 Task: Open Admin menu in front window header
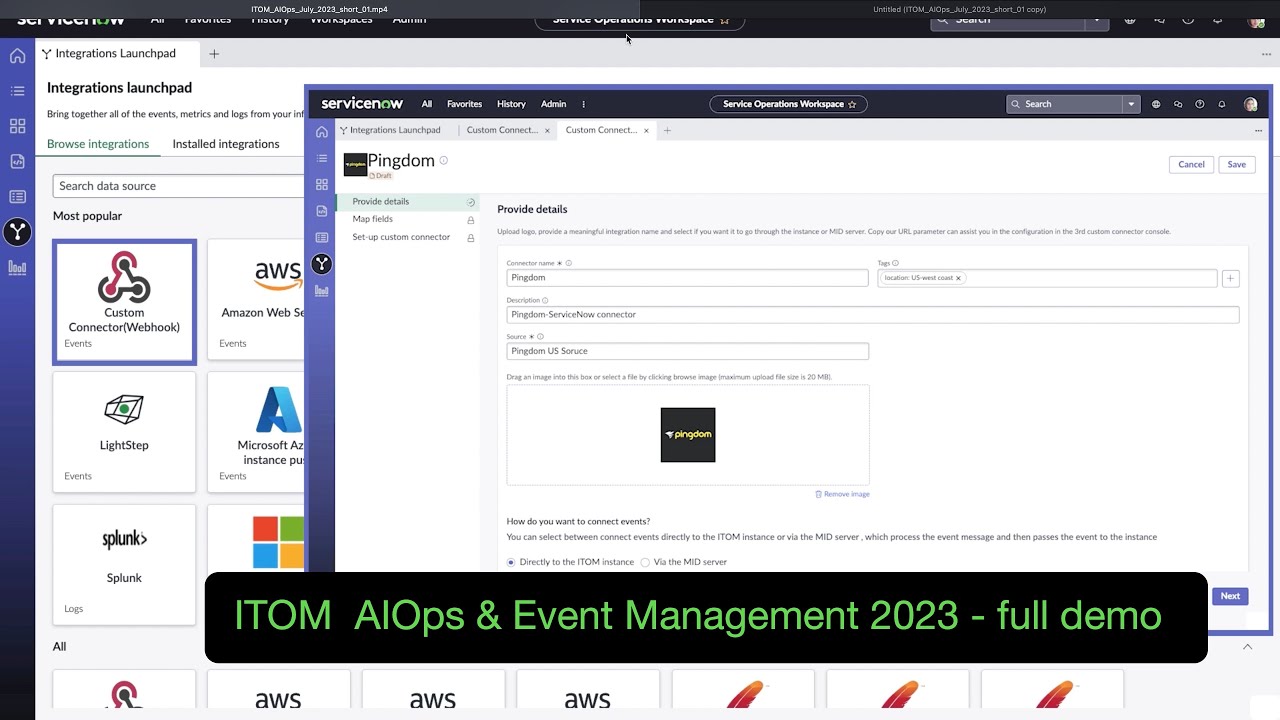(x=553, y=104)
